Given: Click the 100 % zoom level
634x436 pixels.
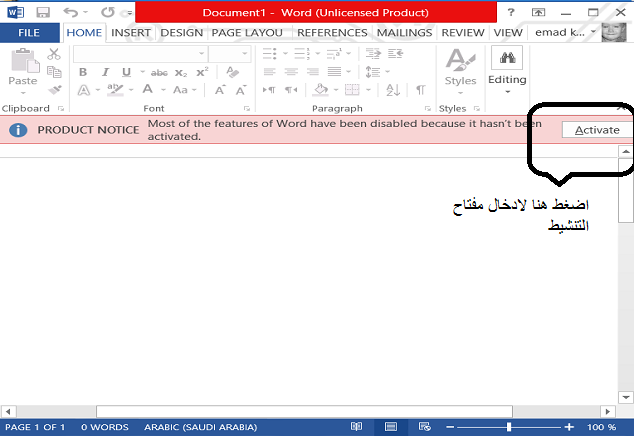Looking at the screenshot, I should pos(601,427).
